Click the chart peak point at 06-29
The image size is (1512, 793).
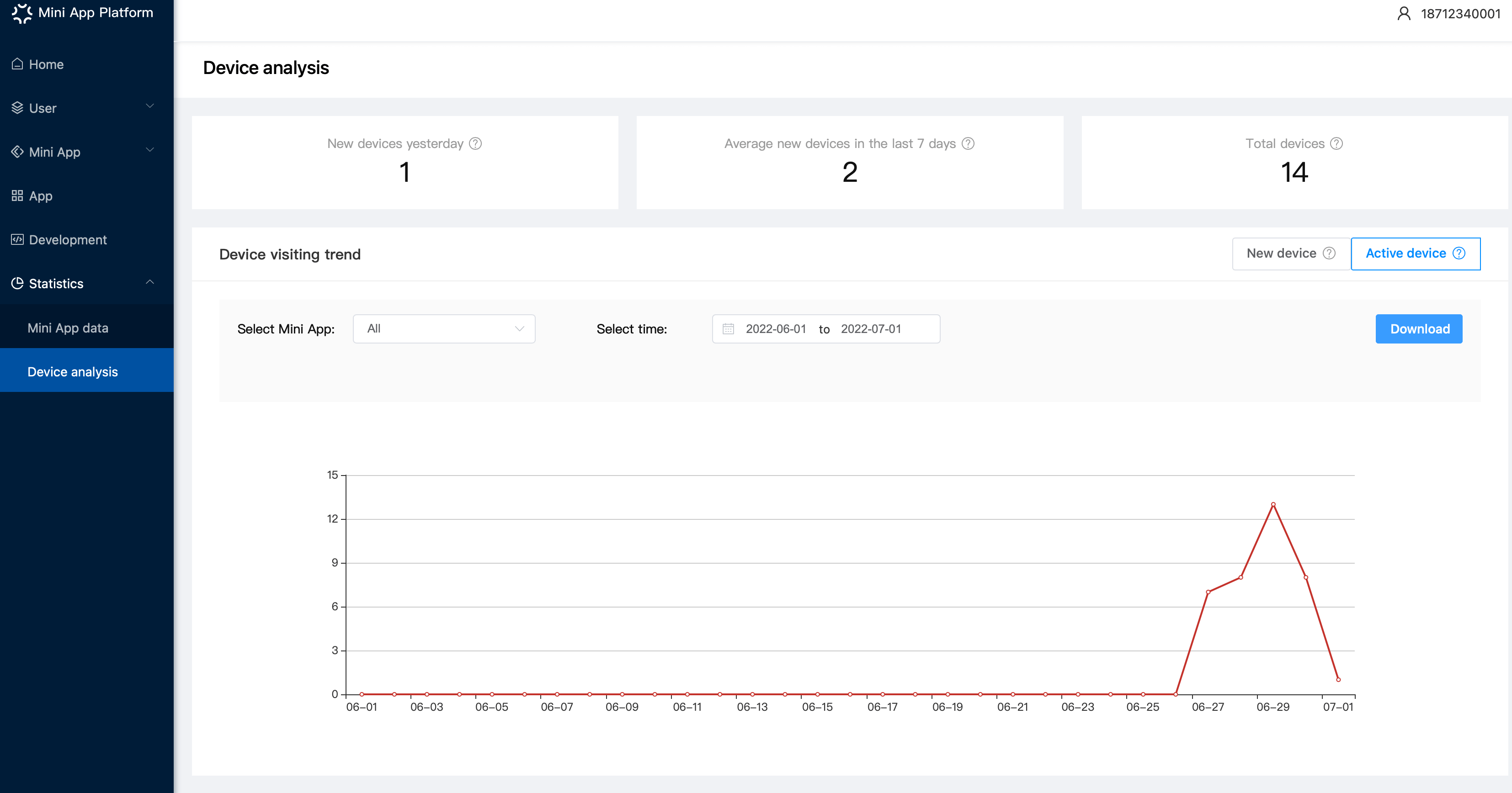point(1273,504)
